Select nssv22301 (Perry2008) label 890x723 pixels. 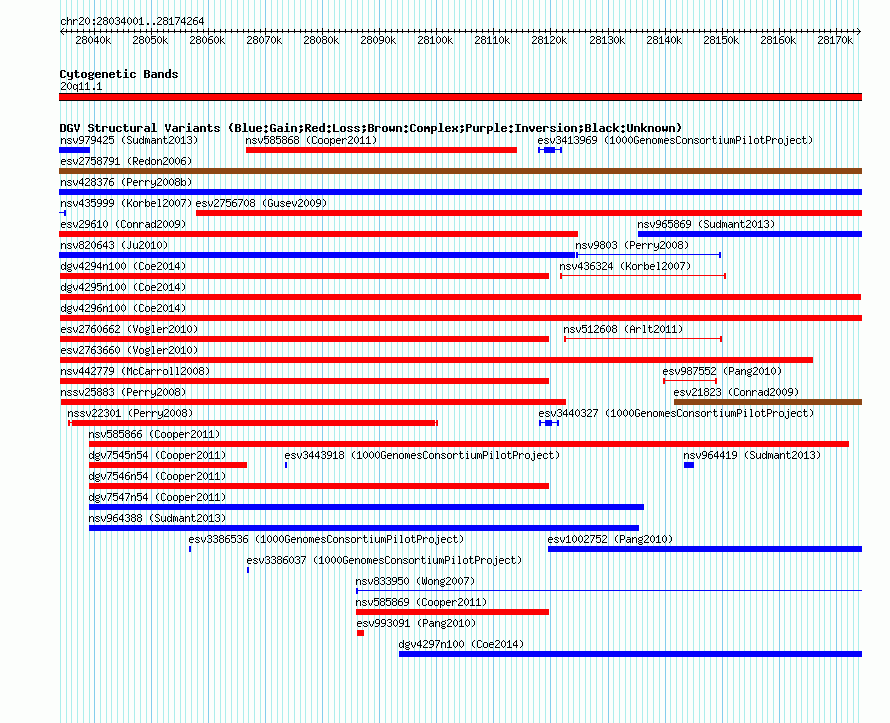(130, 413)
